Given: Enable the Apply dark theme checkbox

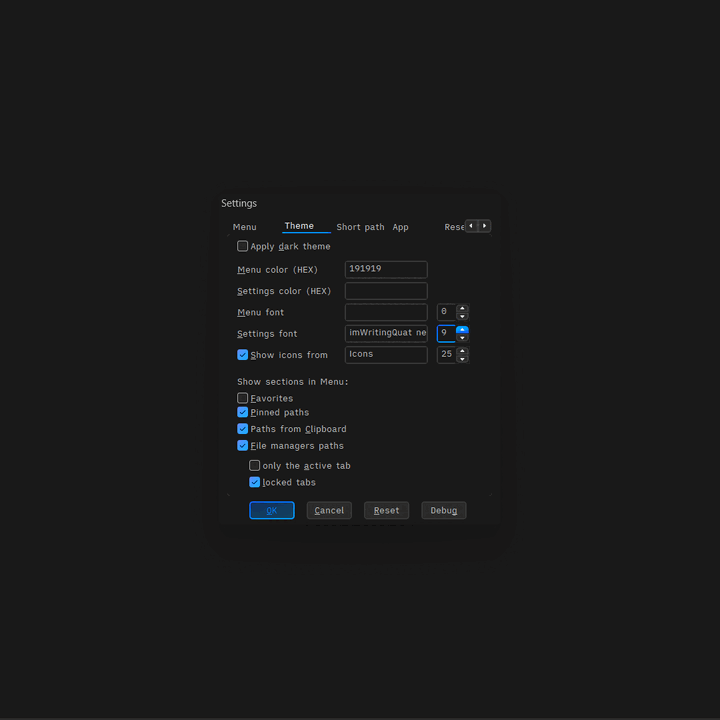Looking at the screenshot, I should (x=243, y=246).
